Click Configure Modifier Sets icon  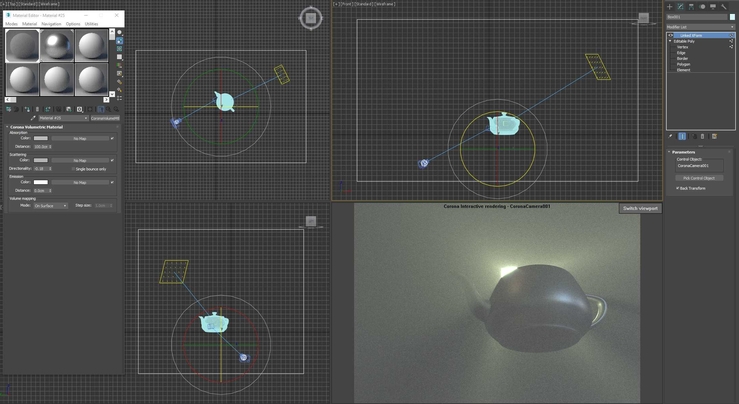coord(714,136)
